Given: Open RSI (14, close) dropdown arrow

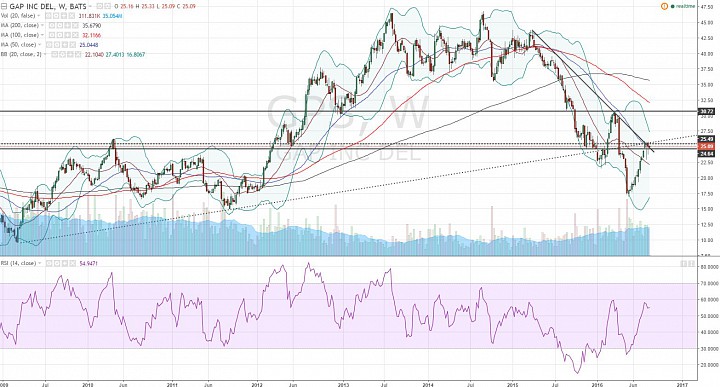Looking at the screenshot, I should [39, 263].
